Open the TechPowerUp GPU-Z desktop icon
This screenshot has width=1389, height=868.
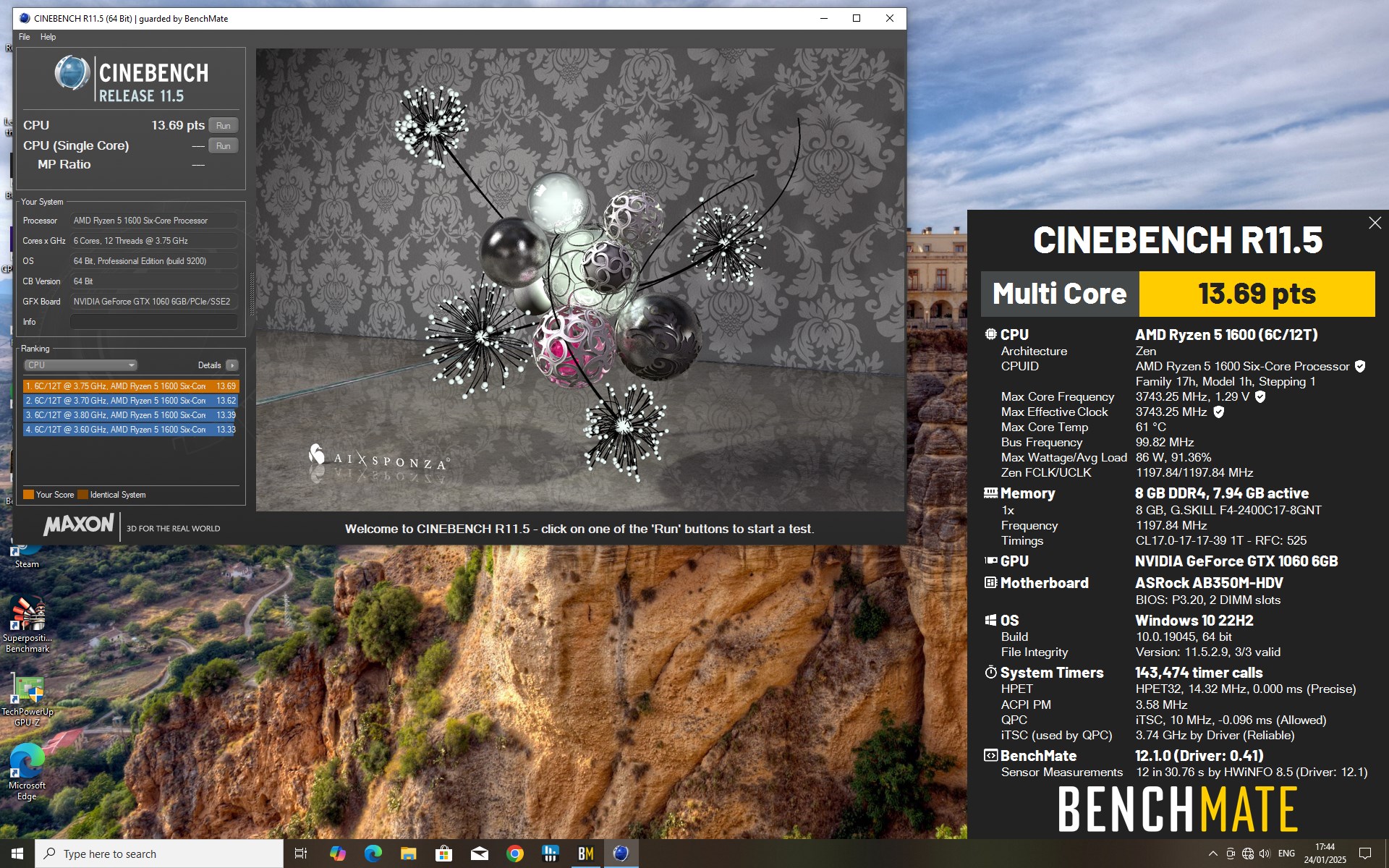[x=27, y=700]
